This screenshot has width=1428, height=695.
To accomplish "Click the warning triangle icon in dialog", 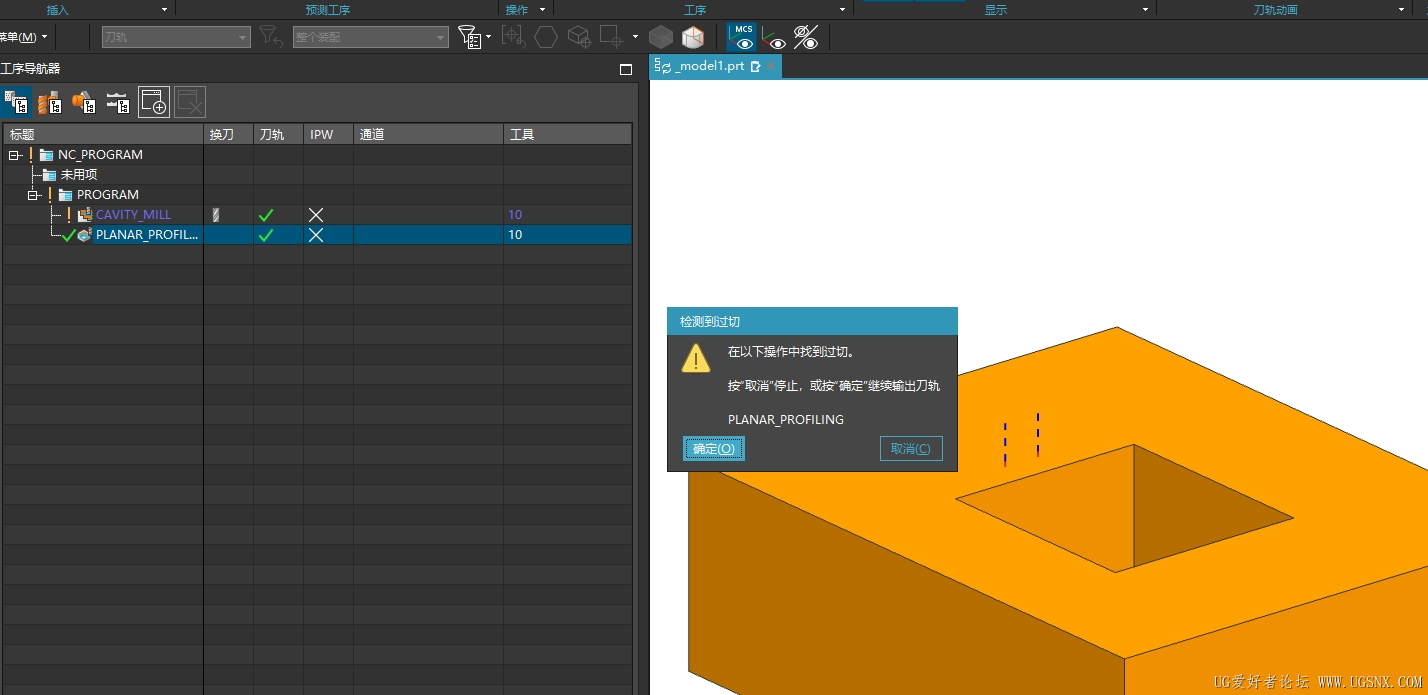I will coord(696,358).
